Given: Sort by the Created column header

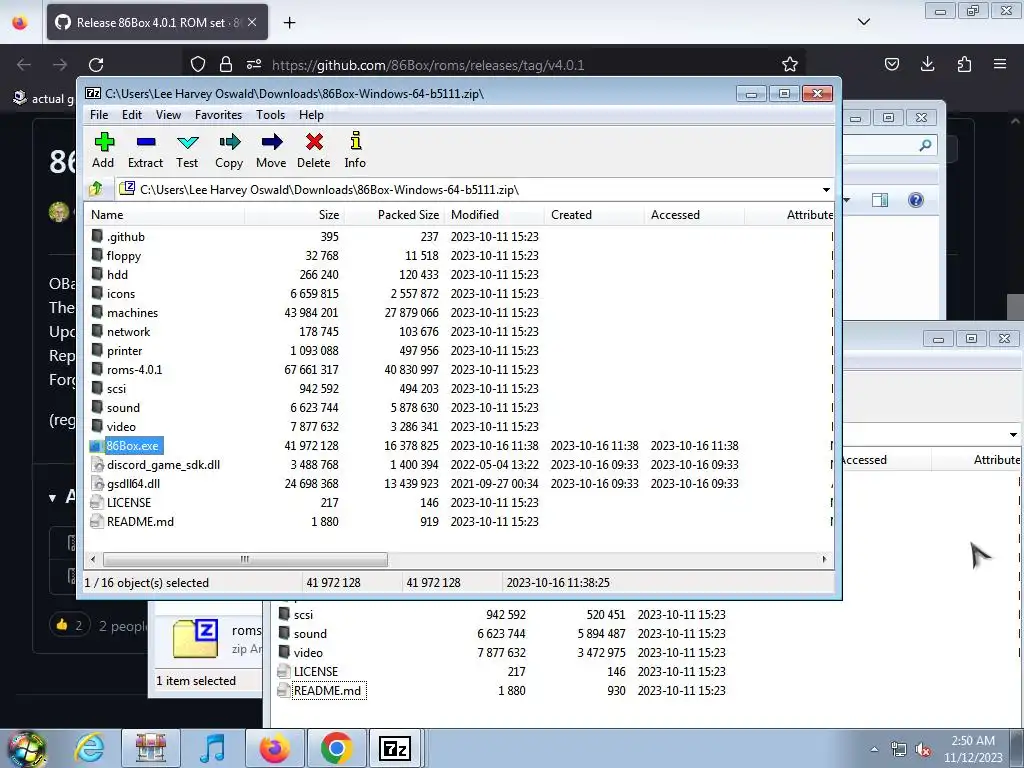Looking at the screenshot, I should 594,215.
